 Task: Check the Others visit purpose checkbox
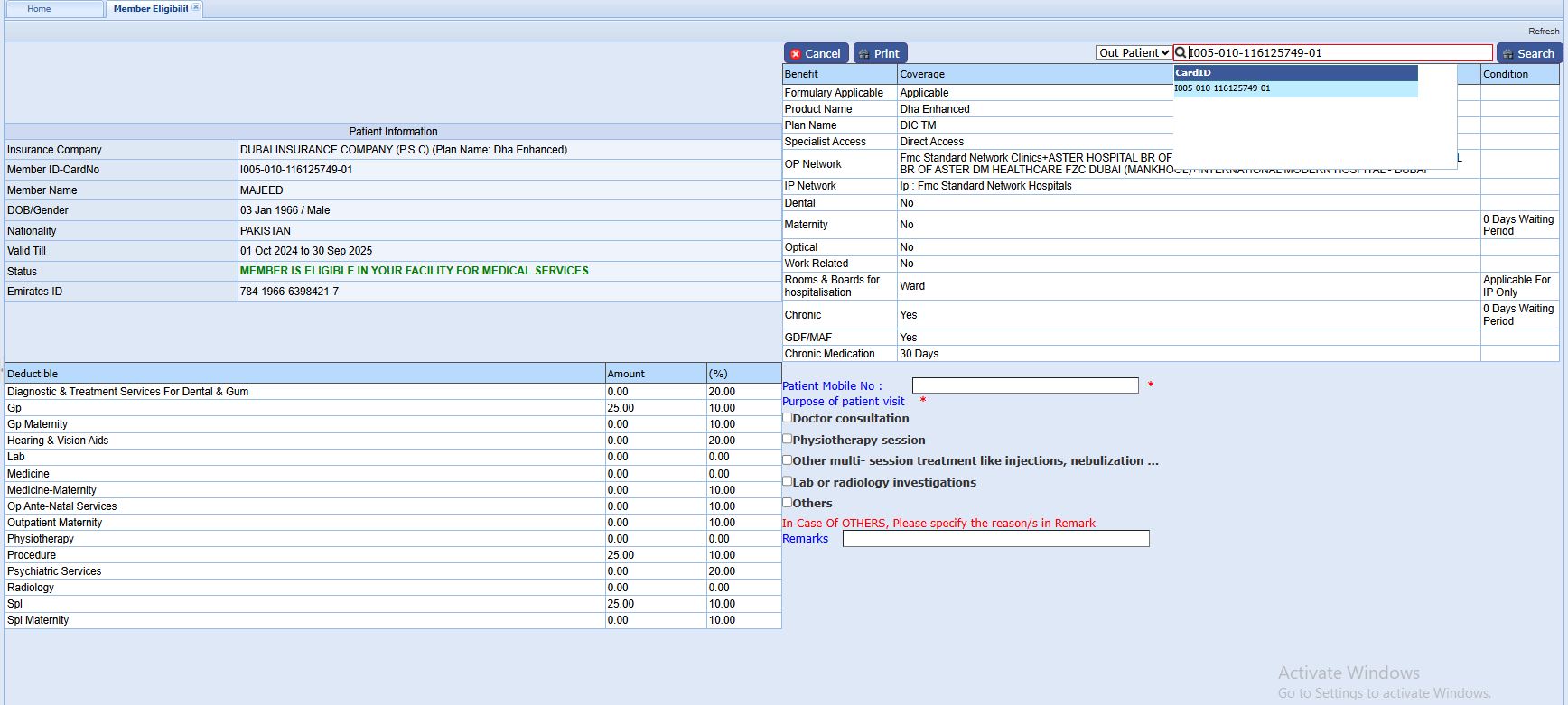pos(788,502)
